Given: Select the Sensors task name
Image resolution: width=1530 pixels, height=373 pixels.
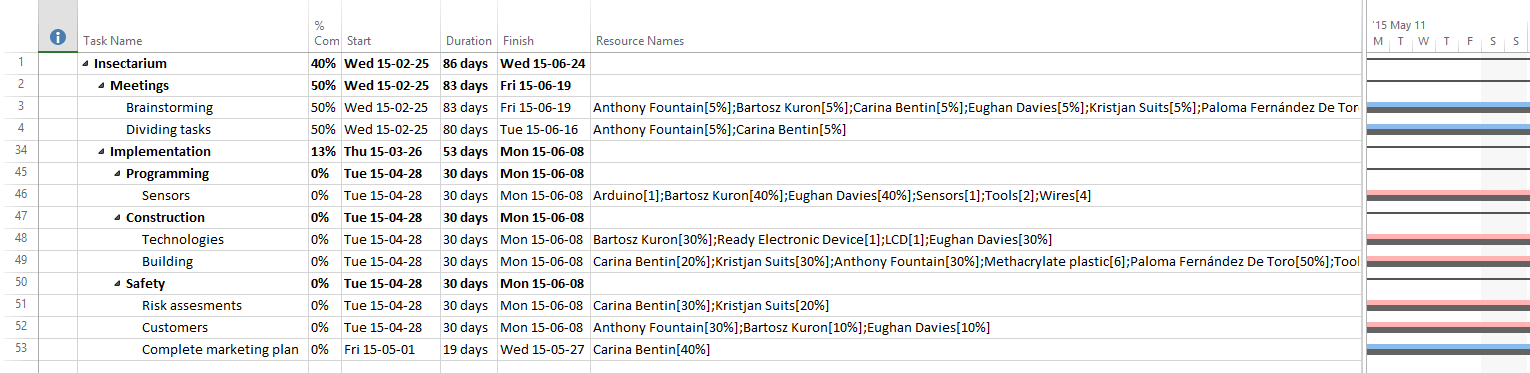Looking at the screenshot, I should [166, 196].
